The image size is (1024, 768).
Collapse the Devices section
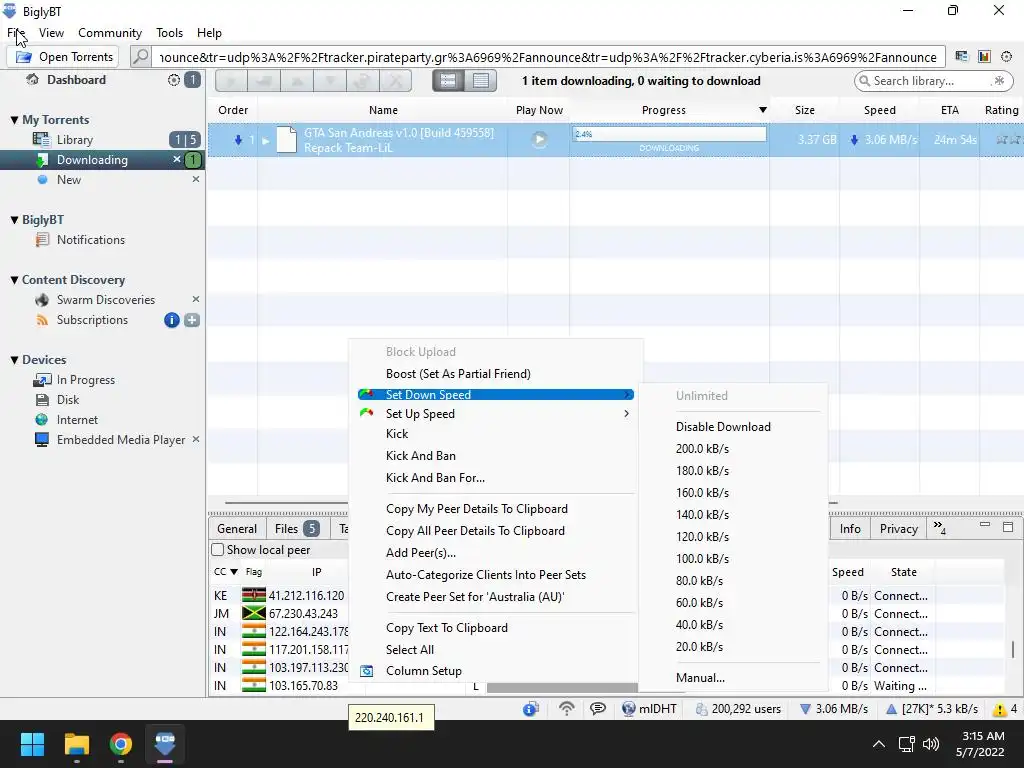(x=14, y=360)
